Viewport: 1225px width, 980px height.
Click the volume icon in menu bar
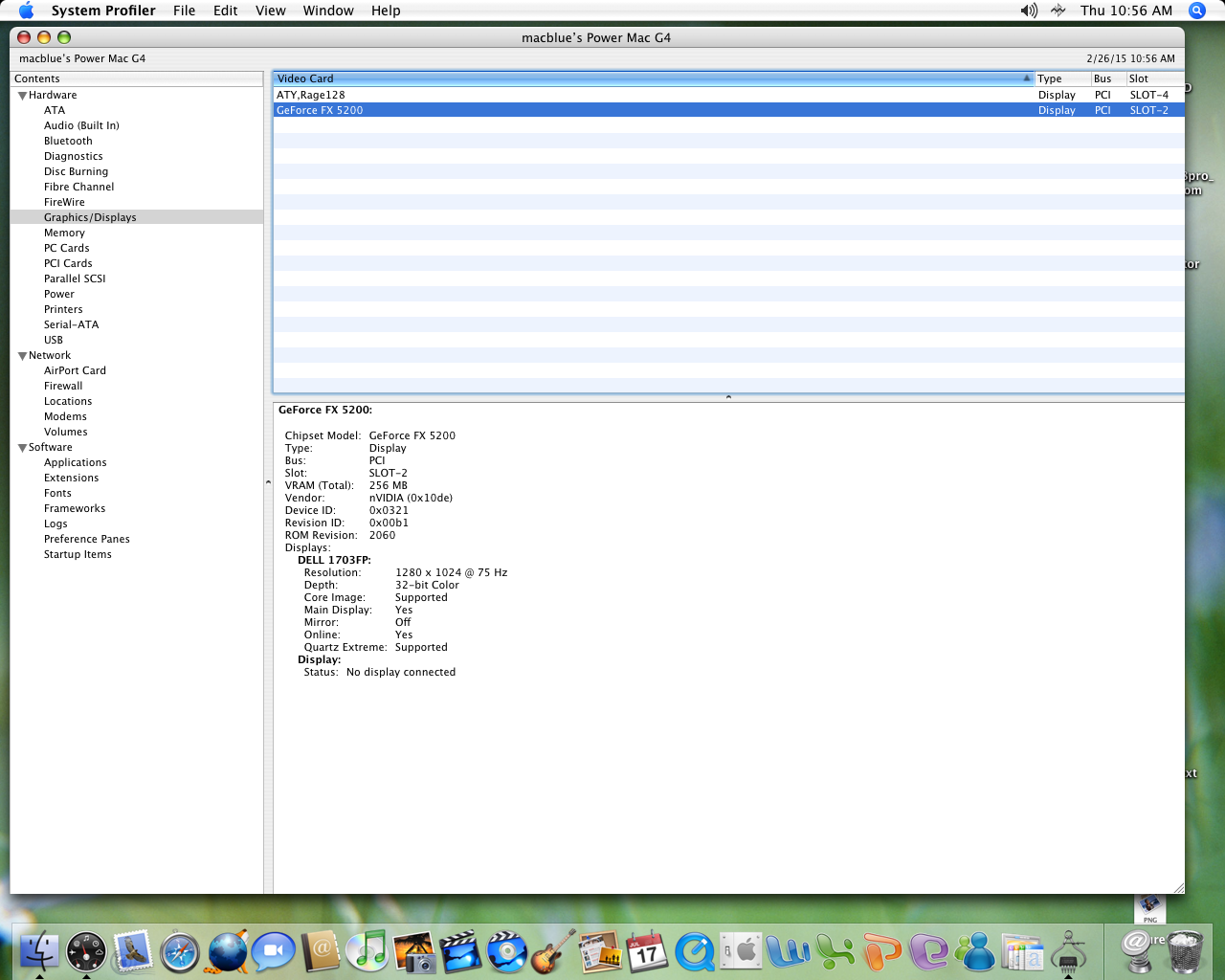pos(1029,11)
